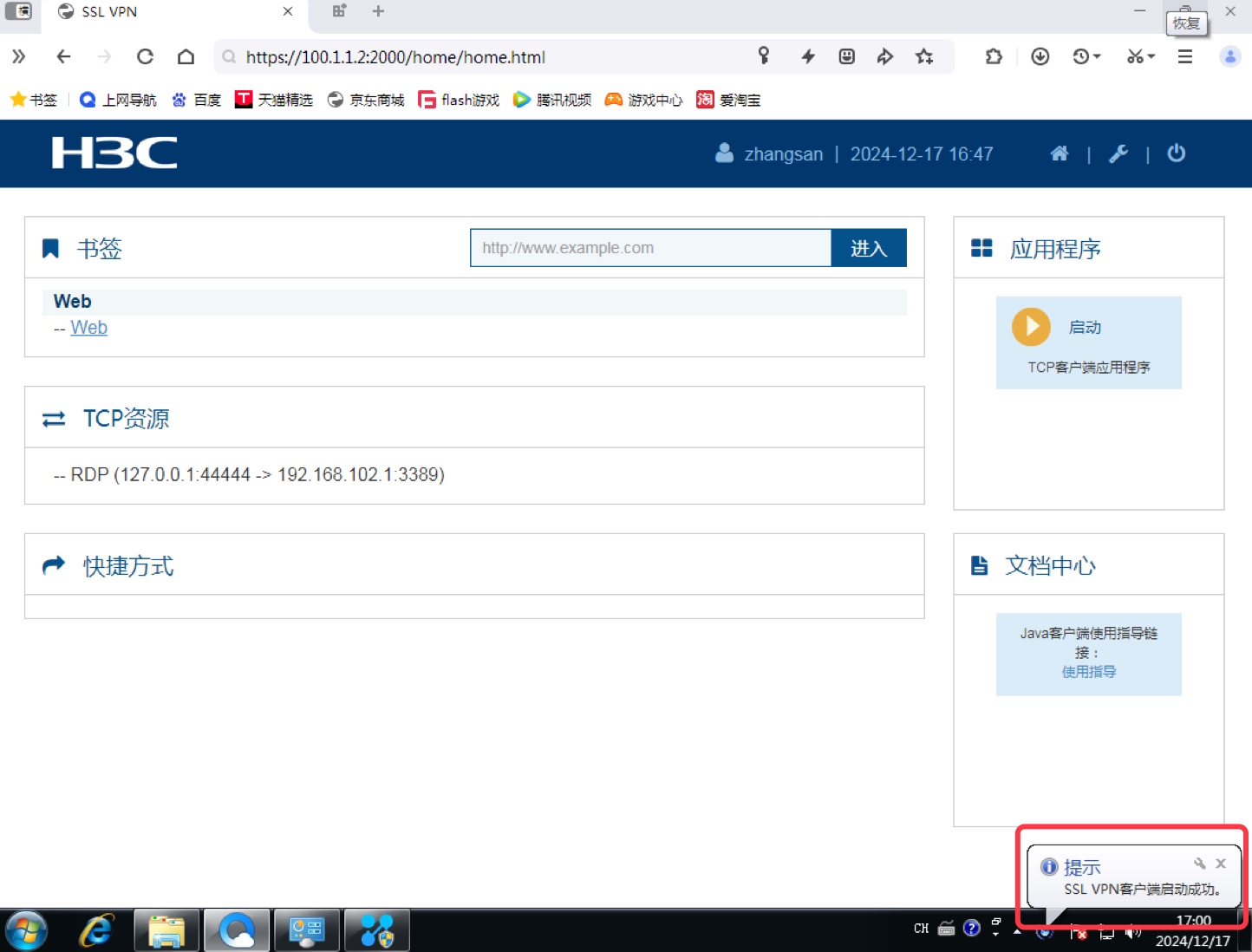
Task: Click the RDP TCP resource entry
Action: coord(249,474)
